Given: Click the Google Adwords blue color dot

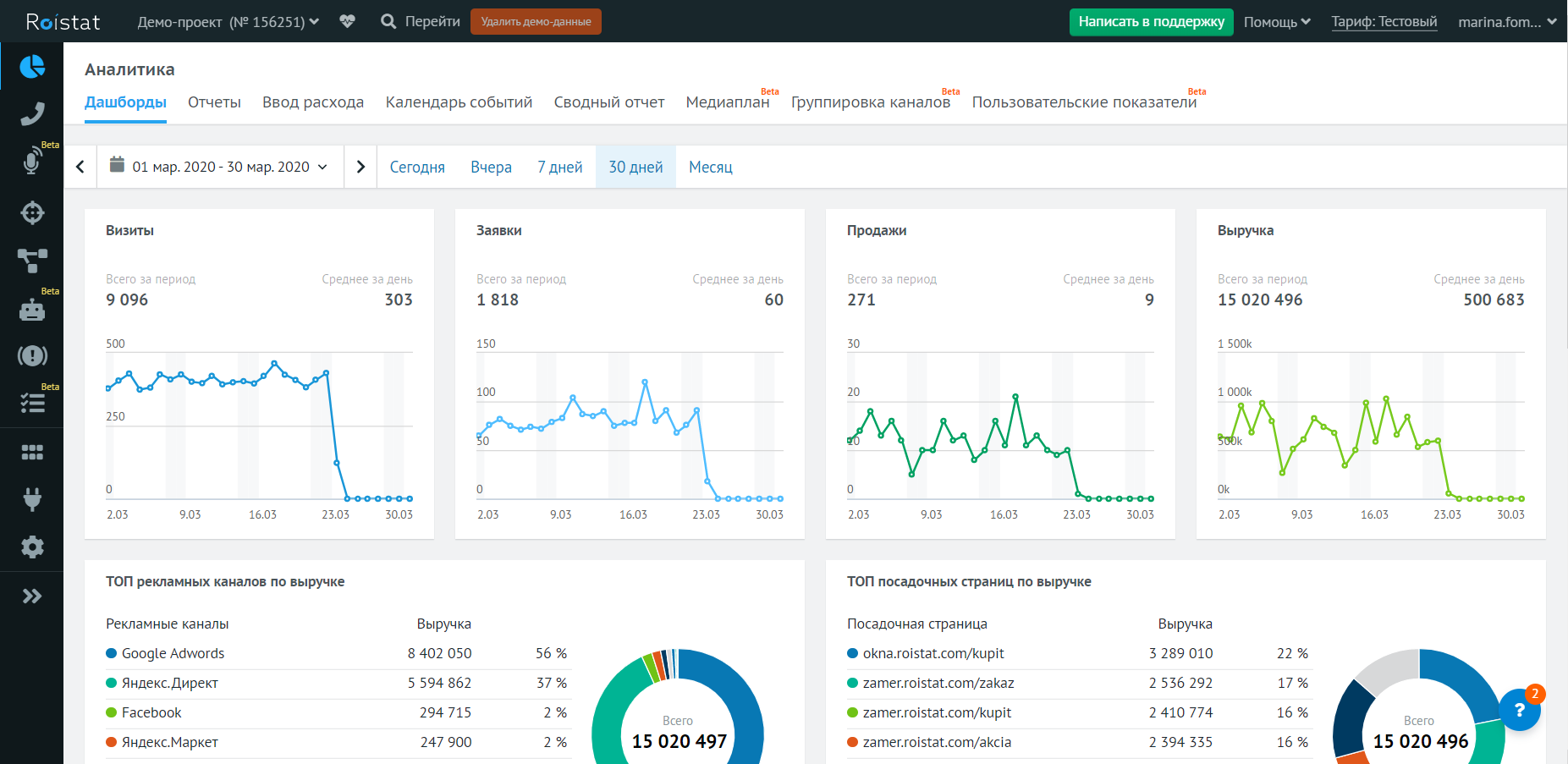Looking at the screenshot, I should 111,653.
